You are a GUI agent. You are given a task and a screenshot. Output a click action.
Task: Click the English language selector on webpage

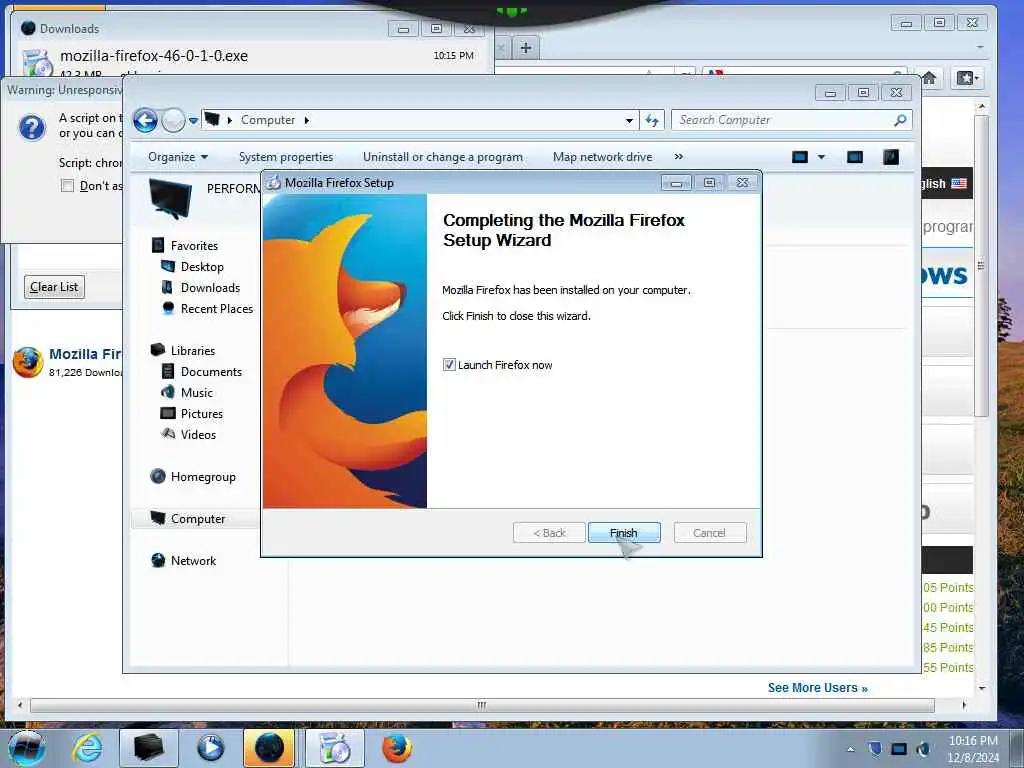944,184
